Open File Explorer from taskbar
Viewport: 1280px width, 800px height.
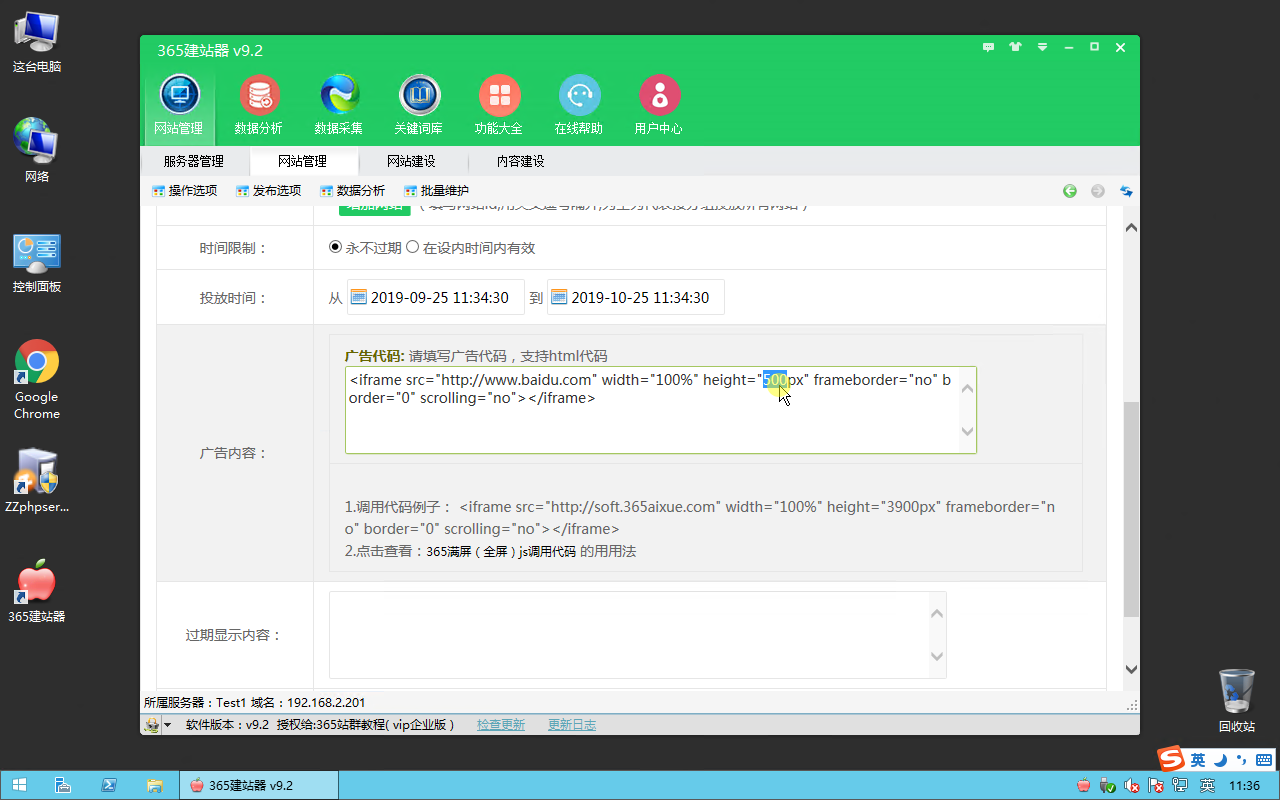tap(154, 786)
